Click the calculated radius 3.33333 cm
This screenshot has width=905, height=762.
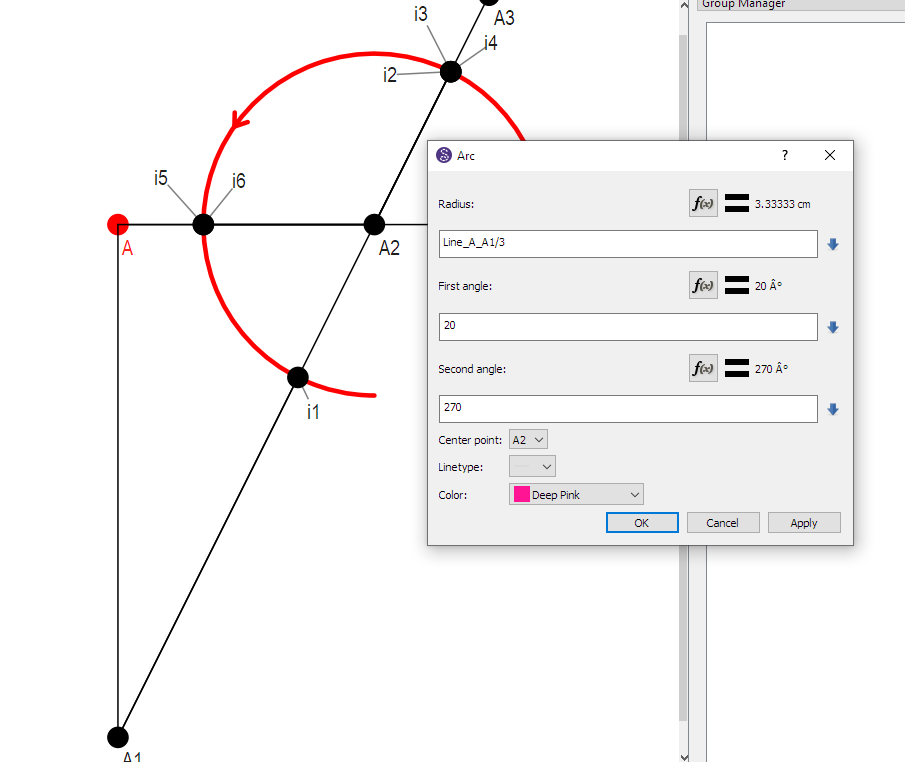point(782,204)
